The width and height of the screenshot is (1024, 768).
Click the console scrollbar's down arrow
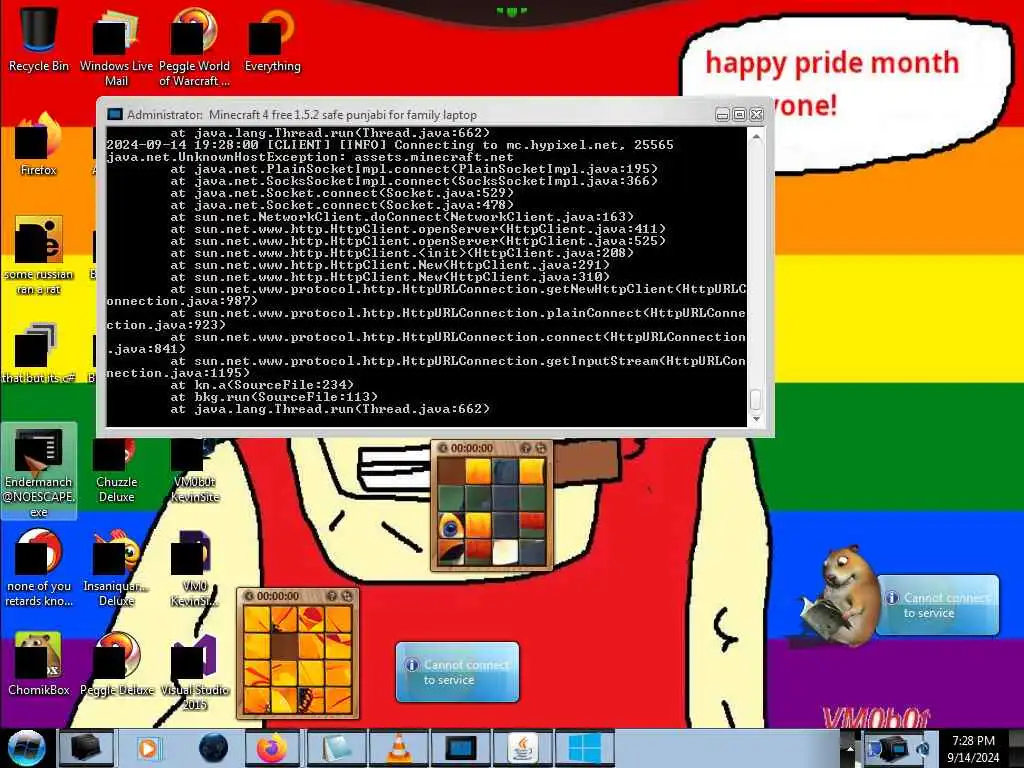click(756, 419)
